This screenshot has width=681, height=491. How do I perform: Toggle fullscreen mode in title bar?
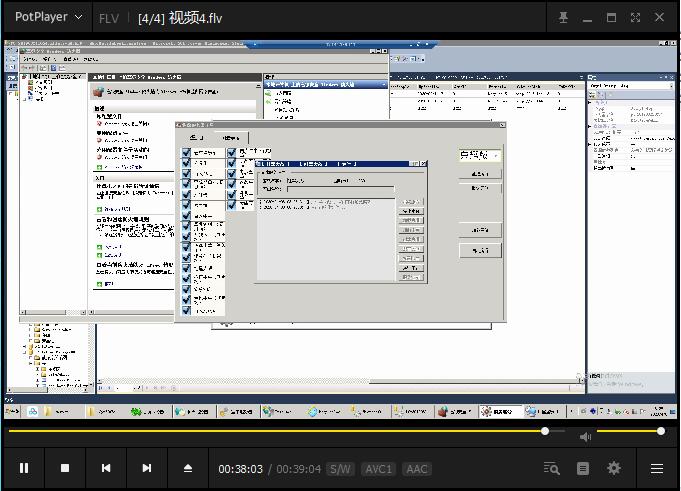(635, 18)
